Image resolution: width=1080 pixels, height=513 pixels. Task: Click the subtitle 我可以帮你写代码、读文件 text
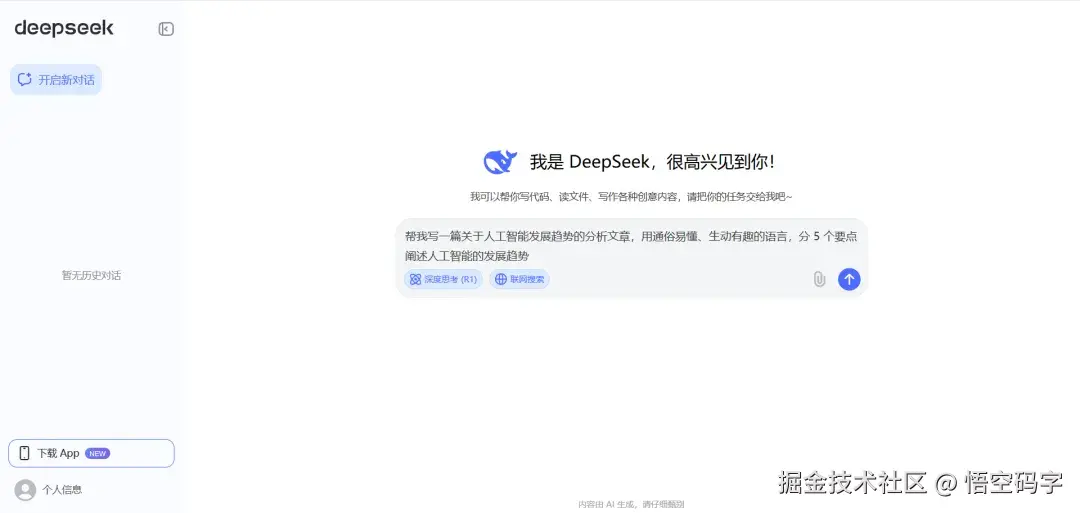coord(632,197)
